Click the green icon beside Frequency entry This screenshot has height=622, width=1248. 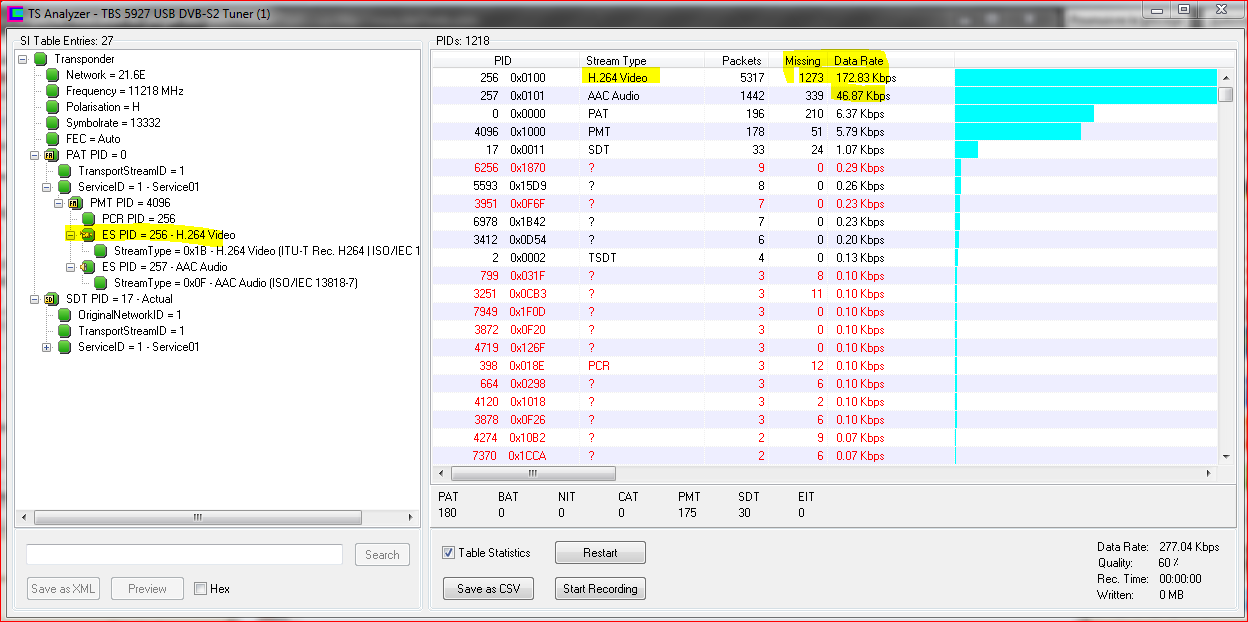[52, 91]
